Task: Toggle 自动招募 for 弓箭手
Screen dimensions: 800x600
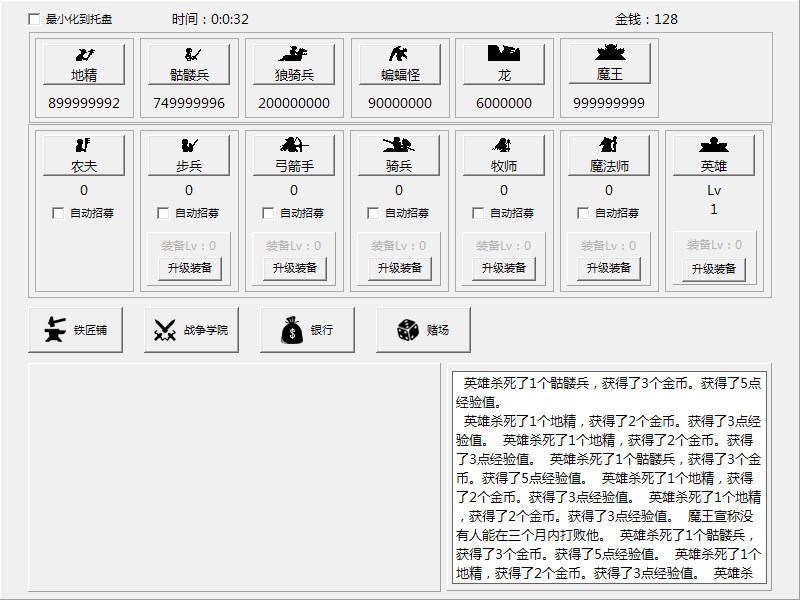Action: coord(268,213)
